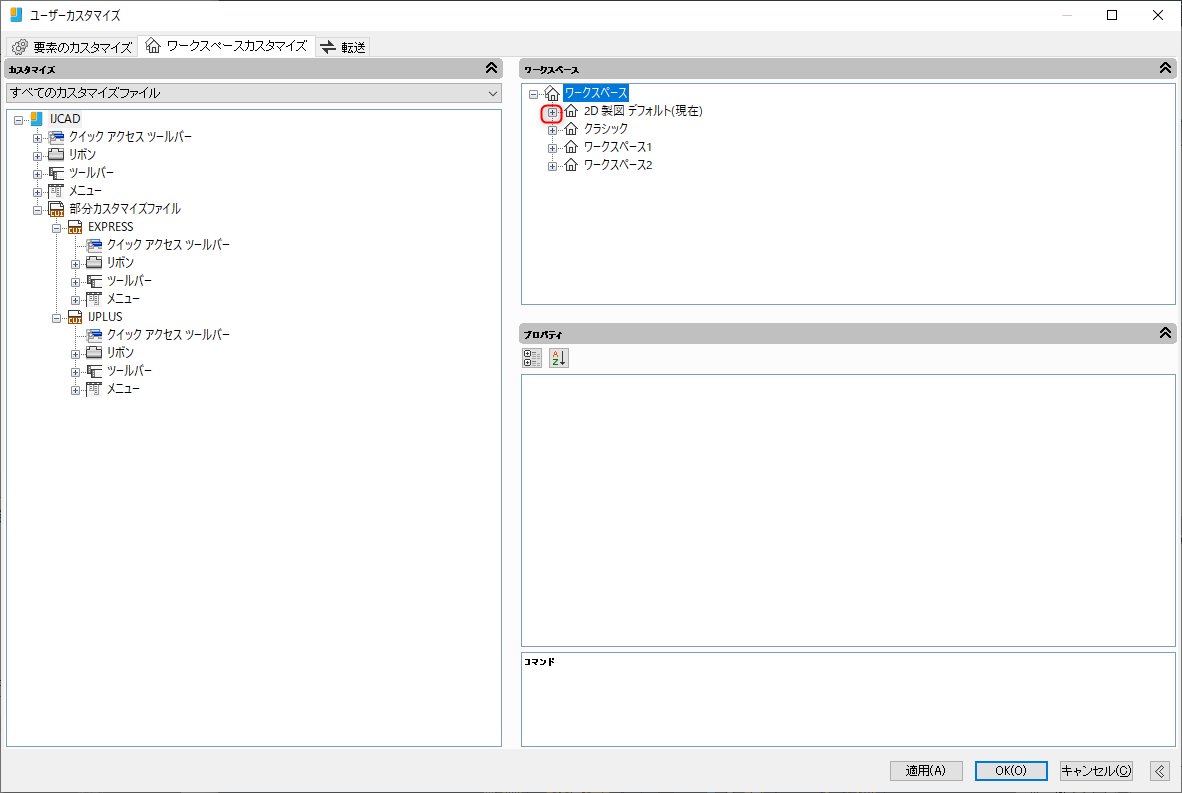Select the ワークスペース root label
The width and height of the screenshot is (1182, 793).
tap(596, 93)
